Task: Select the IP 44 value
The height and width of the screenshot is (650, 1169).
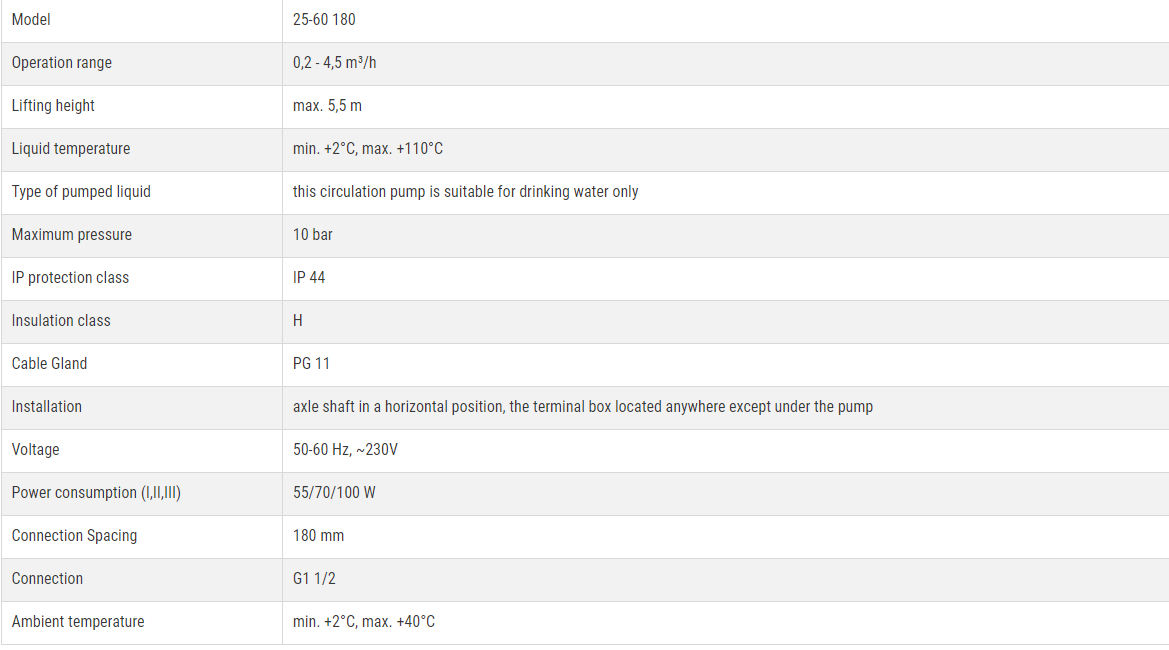Action: point(309,277)
